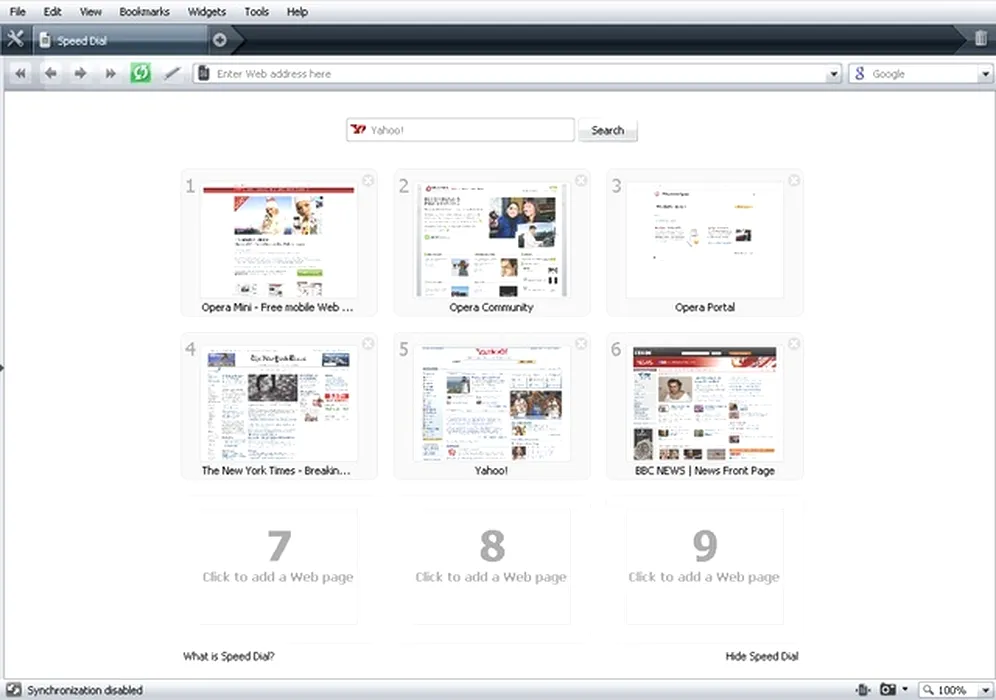996x700 pixels.
Task: Expand the address bar history dropdown
Action: click(x=833, y=74)
